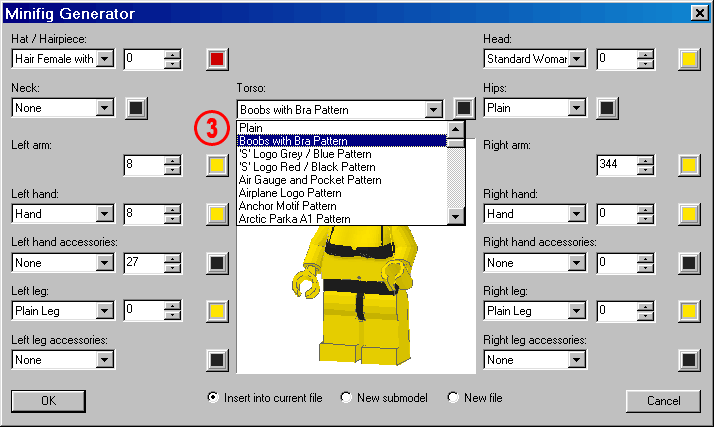Image resolution: width=714 pixels, height=427 pixels.
Task: Choose 'Plain' in the Torso list
Action: click(342, 128)
